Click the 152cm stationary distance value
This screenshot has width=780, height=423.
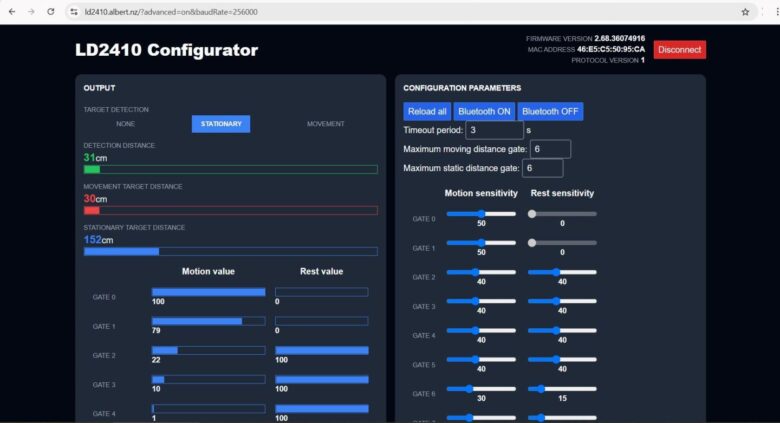click(x=98, y=239)
